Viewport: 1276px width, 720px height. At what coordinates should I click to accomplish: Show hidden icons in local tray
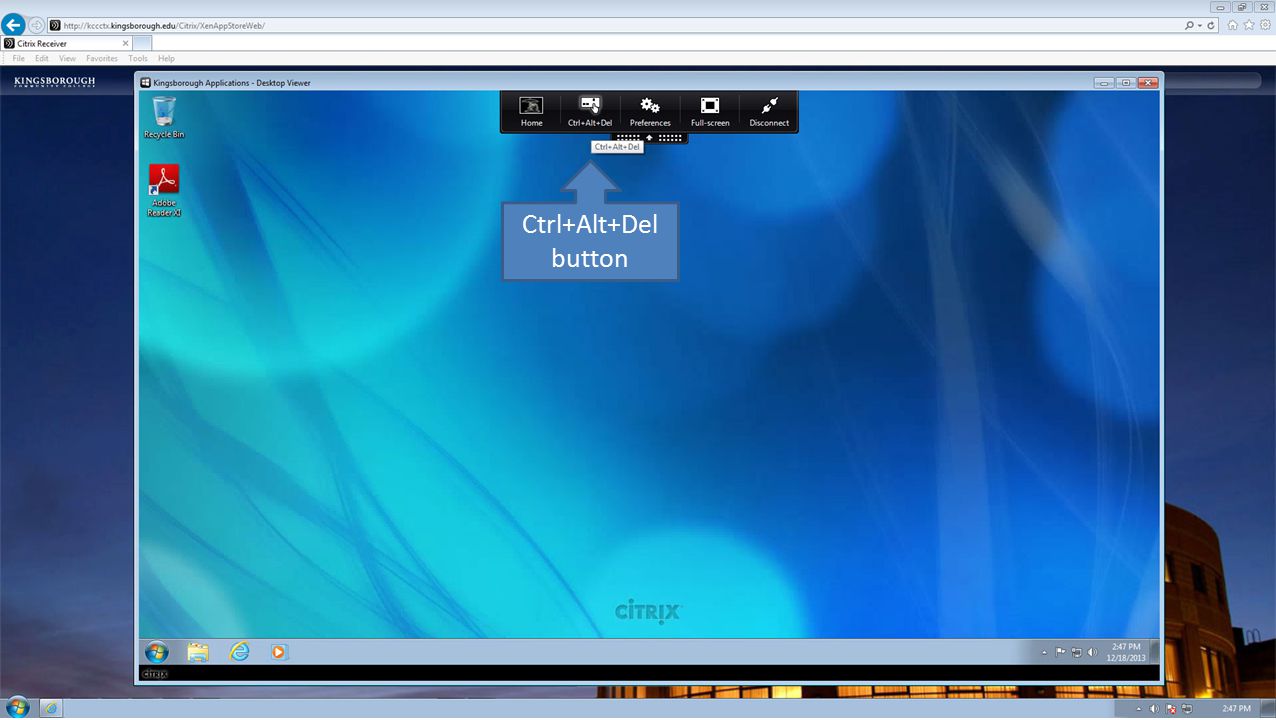coord(1138,709)
